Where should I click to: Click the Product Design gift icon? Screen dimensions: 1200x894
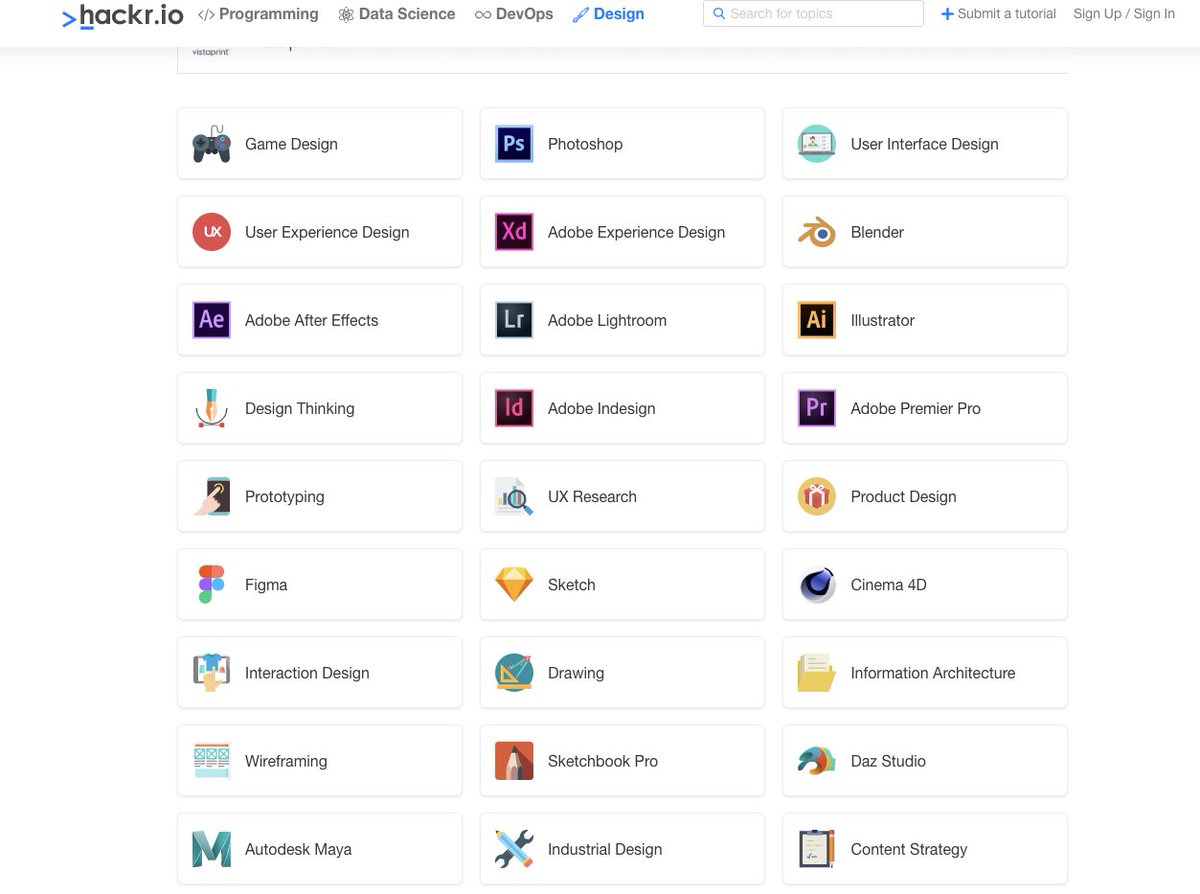(x=817, y=496)
